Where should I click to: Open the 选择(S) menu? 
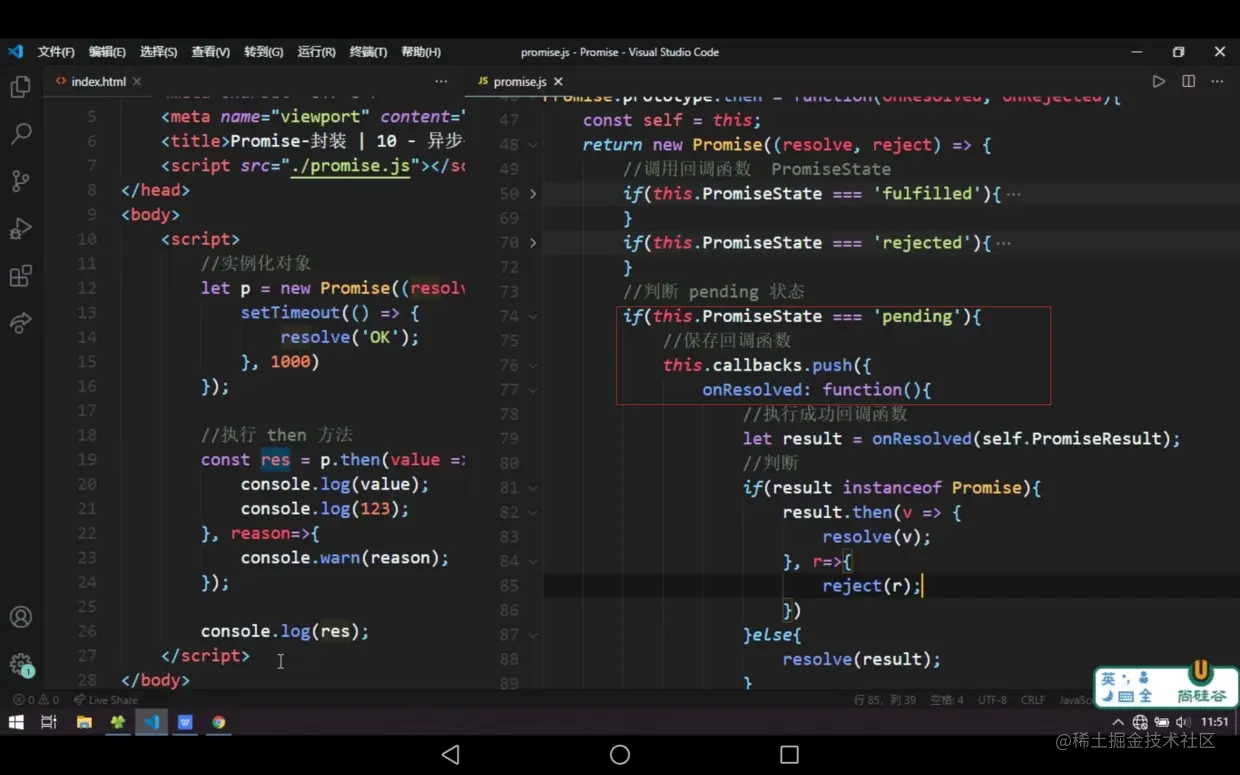click(x=158, y=52)
